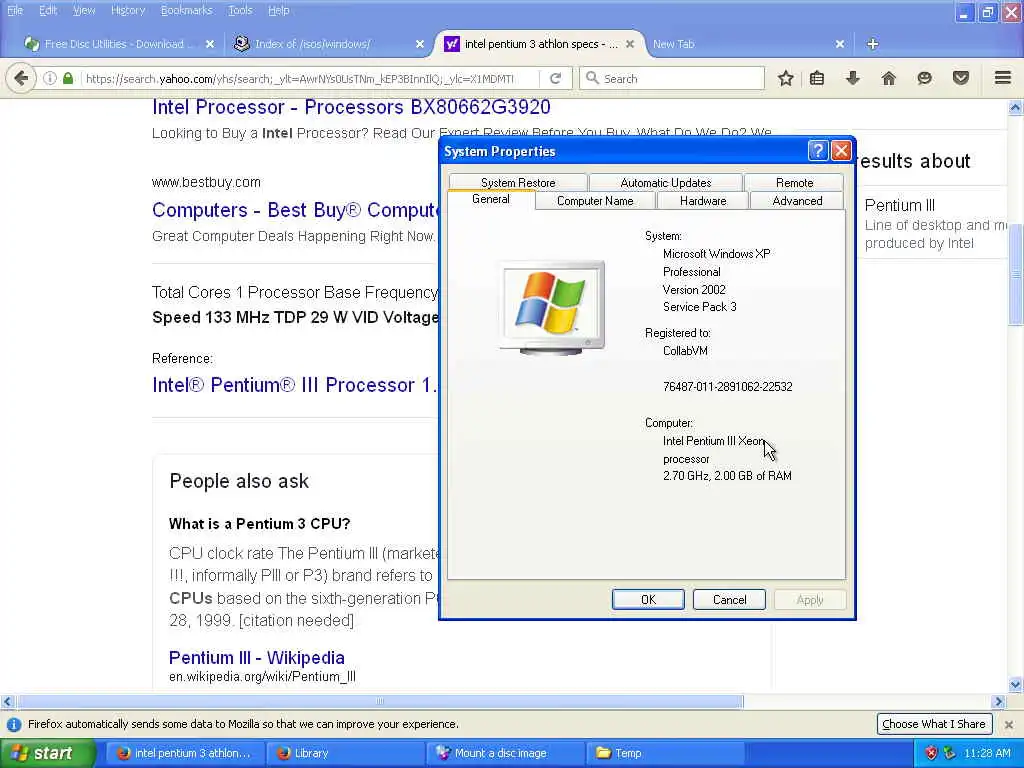Click the green padlock security icon
The width and height of the screenshot is (1024, 768).
click(68, 78)
